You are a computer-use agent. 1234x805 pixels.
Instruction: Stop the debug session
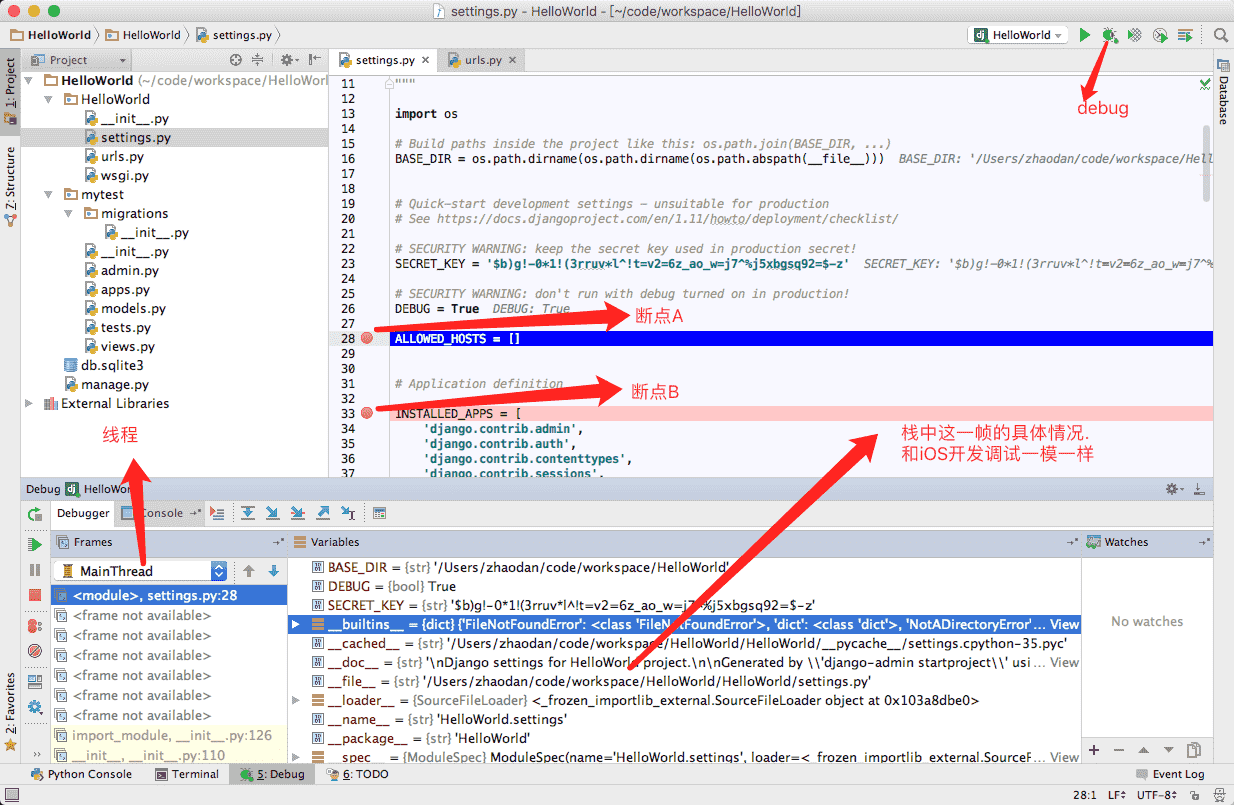pyautogui.click(x=35, y=595)
